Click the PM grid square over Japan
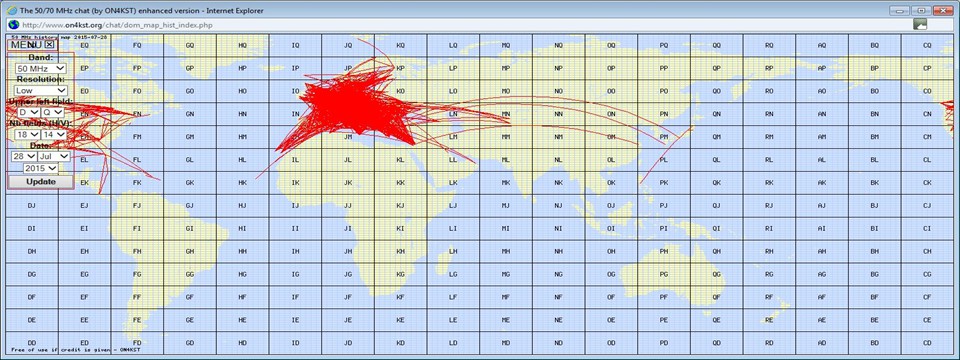960x360 pixels. [664, 137]
